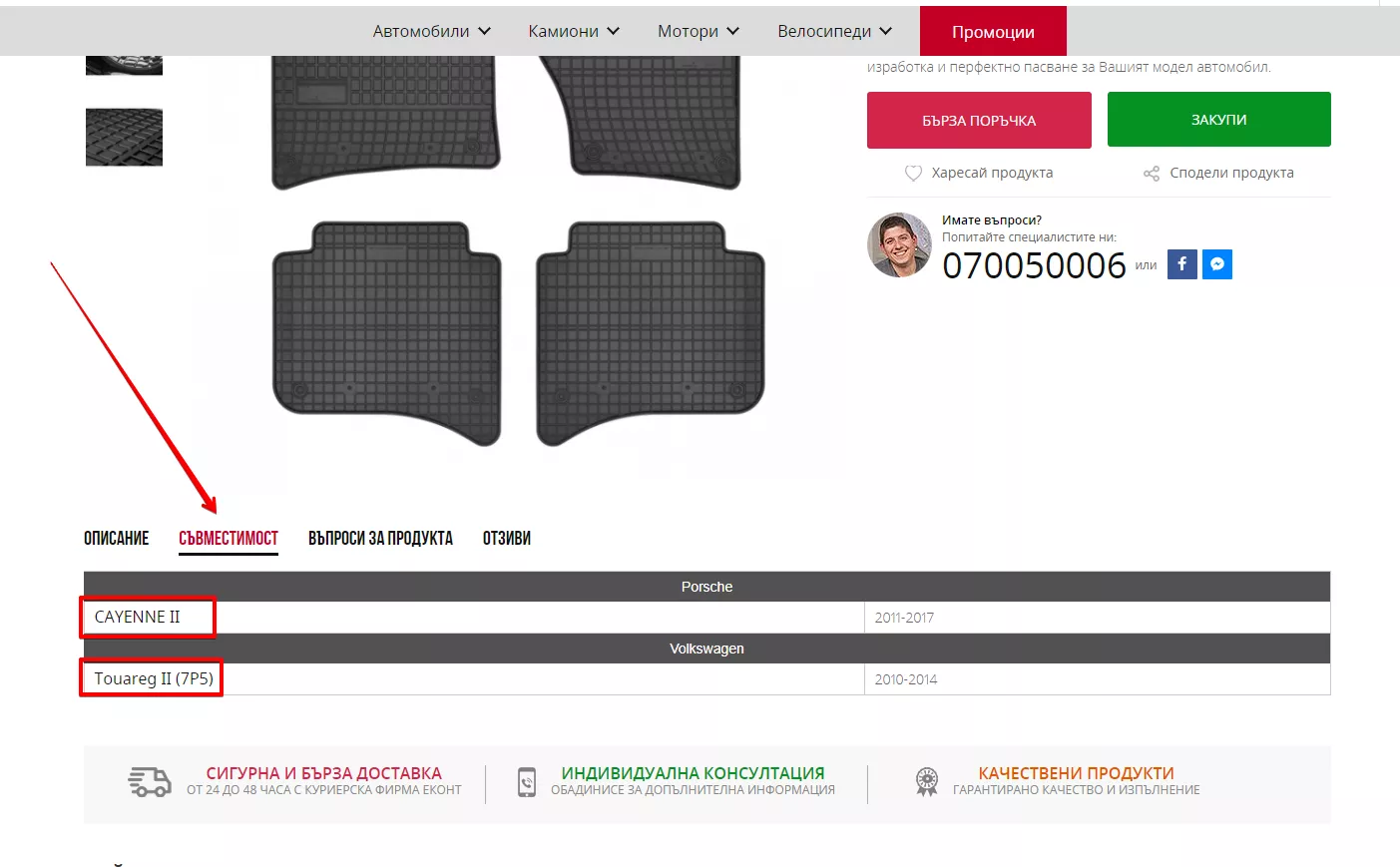Open the Messenger chat icon
This screenshot has width=1400, height=867.
click(1217, 264)
